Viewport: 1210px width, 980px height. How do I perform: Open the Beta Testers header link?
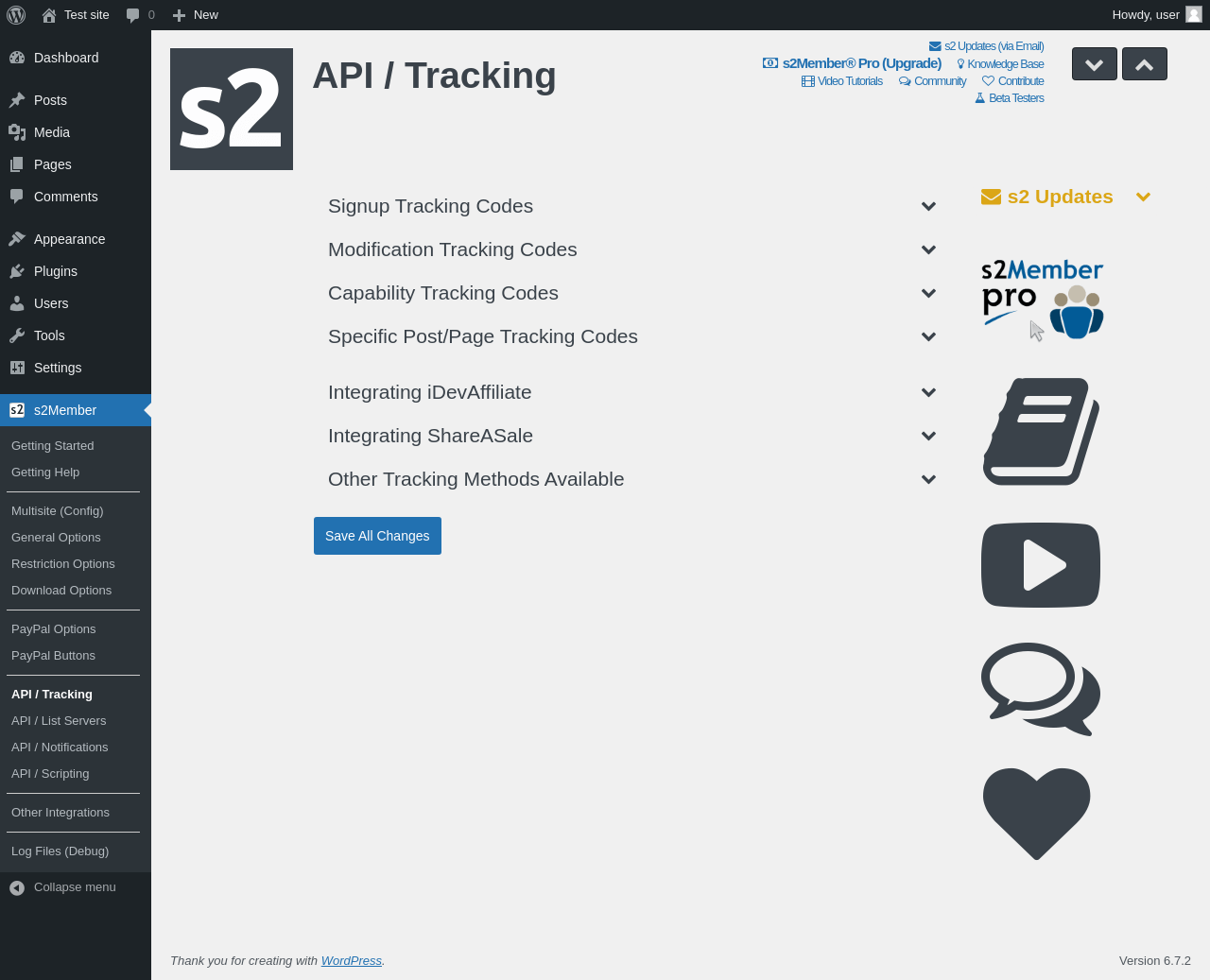1010,98
